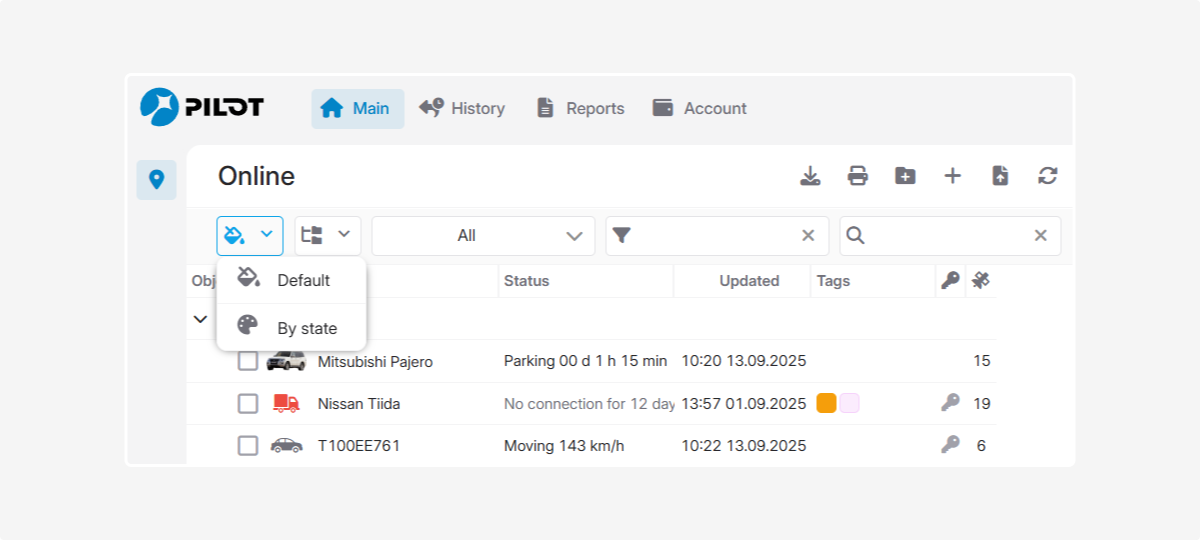
Task: Click the plus icon to add object
Action: tap(952, 176)
